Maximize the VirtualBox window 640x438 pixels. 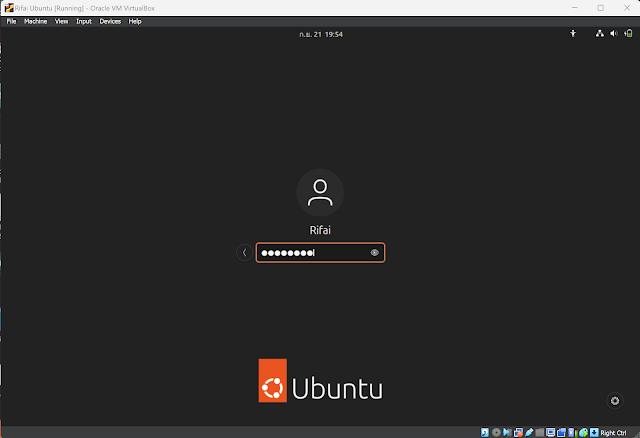click(600, 8)
